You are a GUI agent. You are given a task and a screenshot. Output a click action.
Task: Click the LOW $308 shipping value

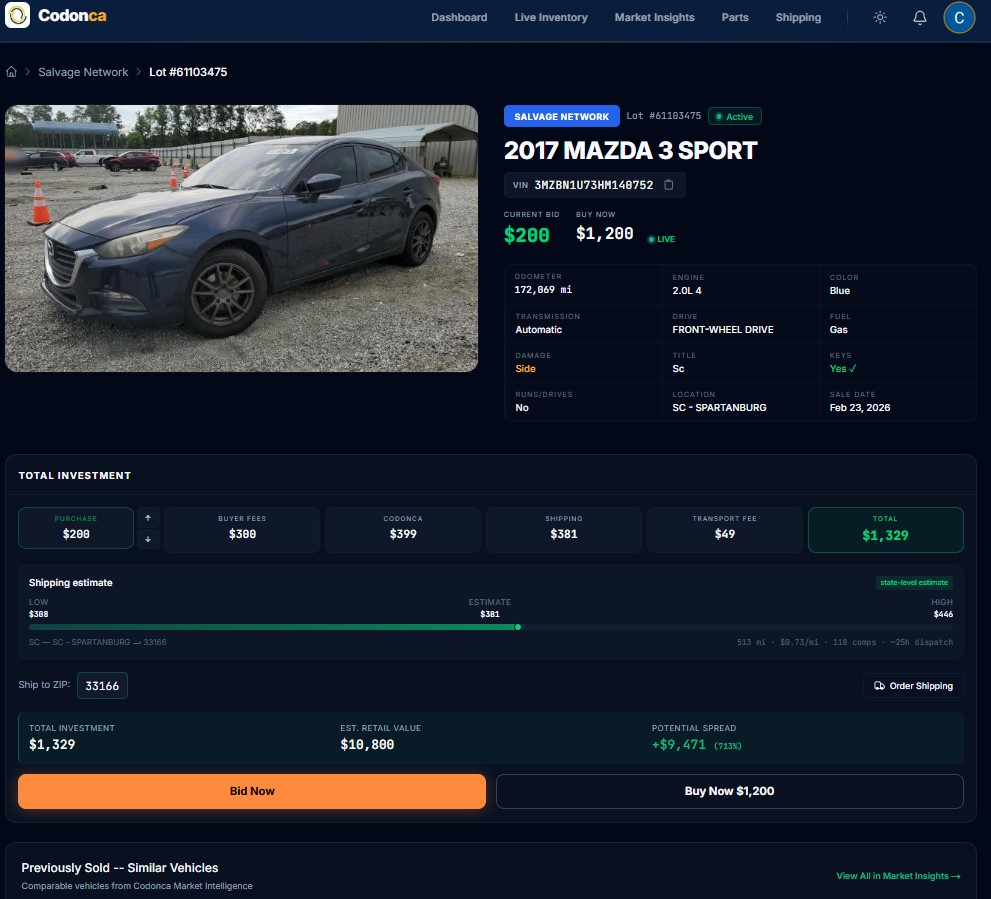pyautogui.click(x=39, y=614)
